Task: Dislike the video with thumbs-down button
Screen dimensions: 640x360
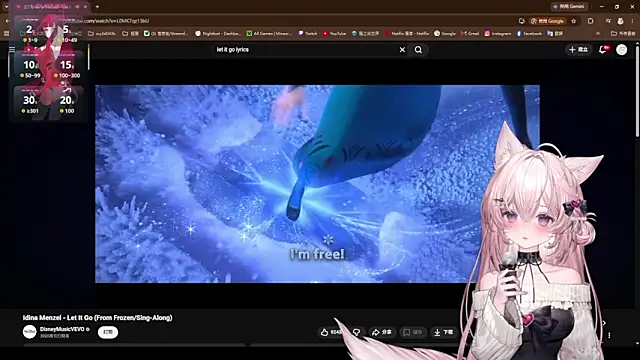Action: pos(356,332)
